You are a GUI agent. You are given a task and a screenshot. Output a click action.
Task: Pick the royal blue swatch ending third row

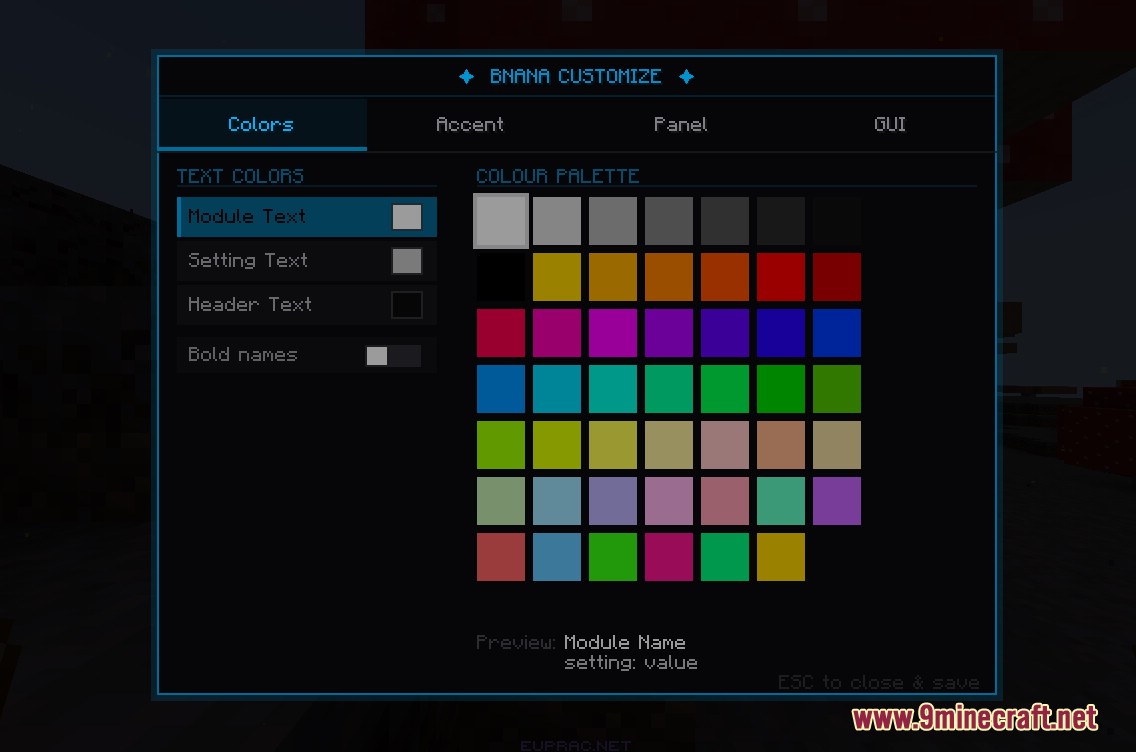(837, 333)
